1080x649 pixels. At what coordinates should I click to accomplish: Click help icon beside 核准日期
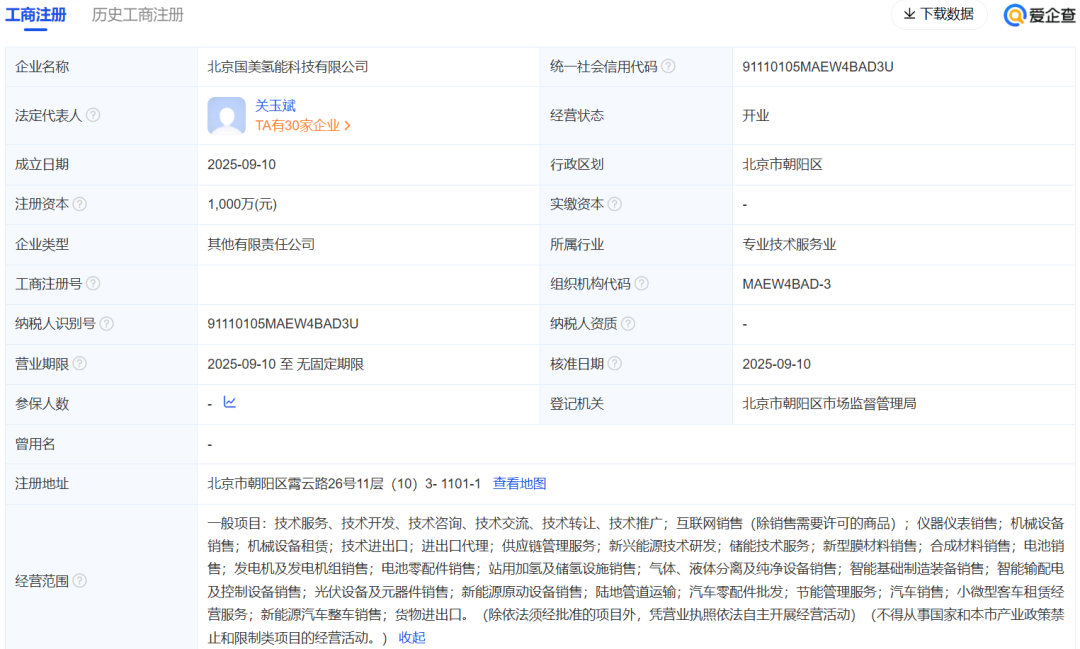[x=614, y=364]
